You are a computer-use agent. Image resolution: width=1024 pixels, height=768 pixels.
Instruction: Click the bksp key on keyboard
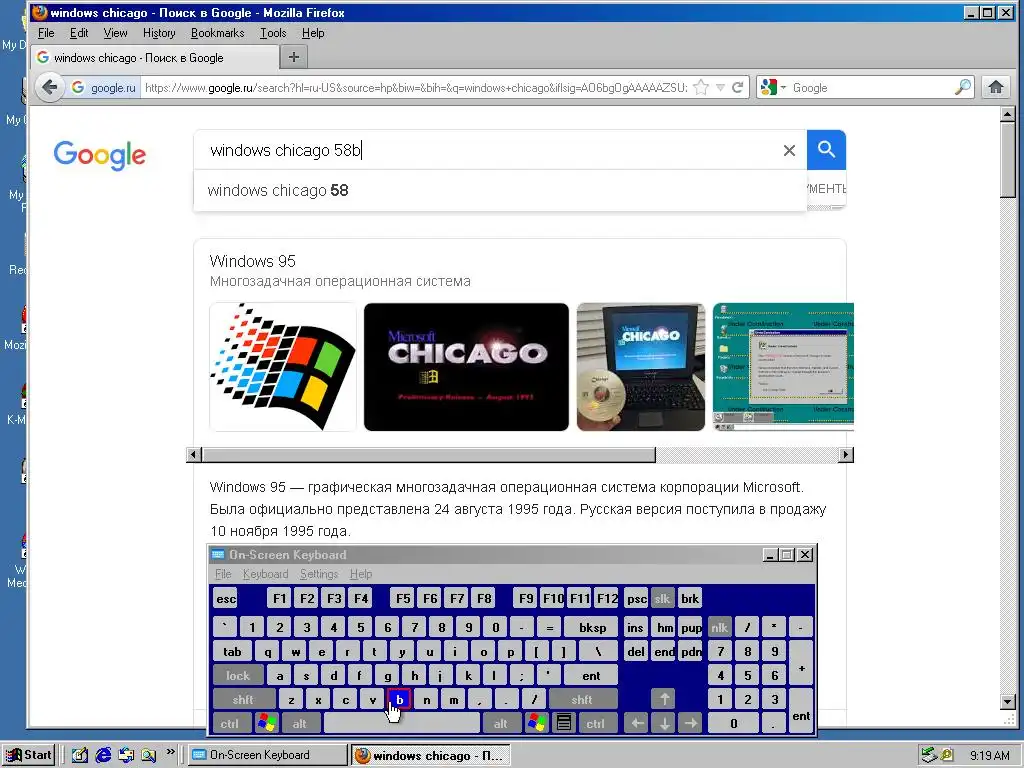coord(592,628)
